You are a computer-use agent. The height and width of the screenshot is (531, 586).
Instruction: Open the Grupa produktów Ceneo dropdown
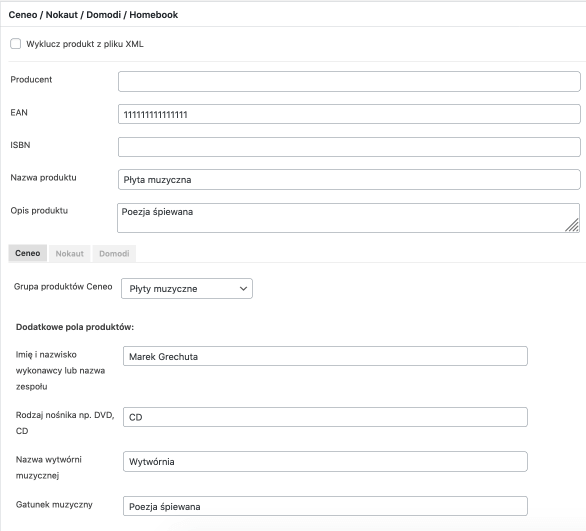[187, 288]
